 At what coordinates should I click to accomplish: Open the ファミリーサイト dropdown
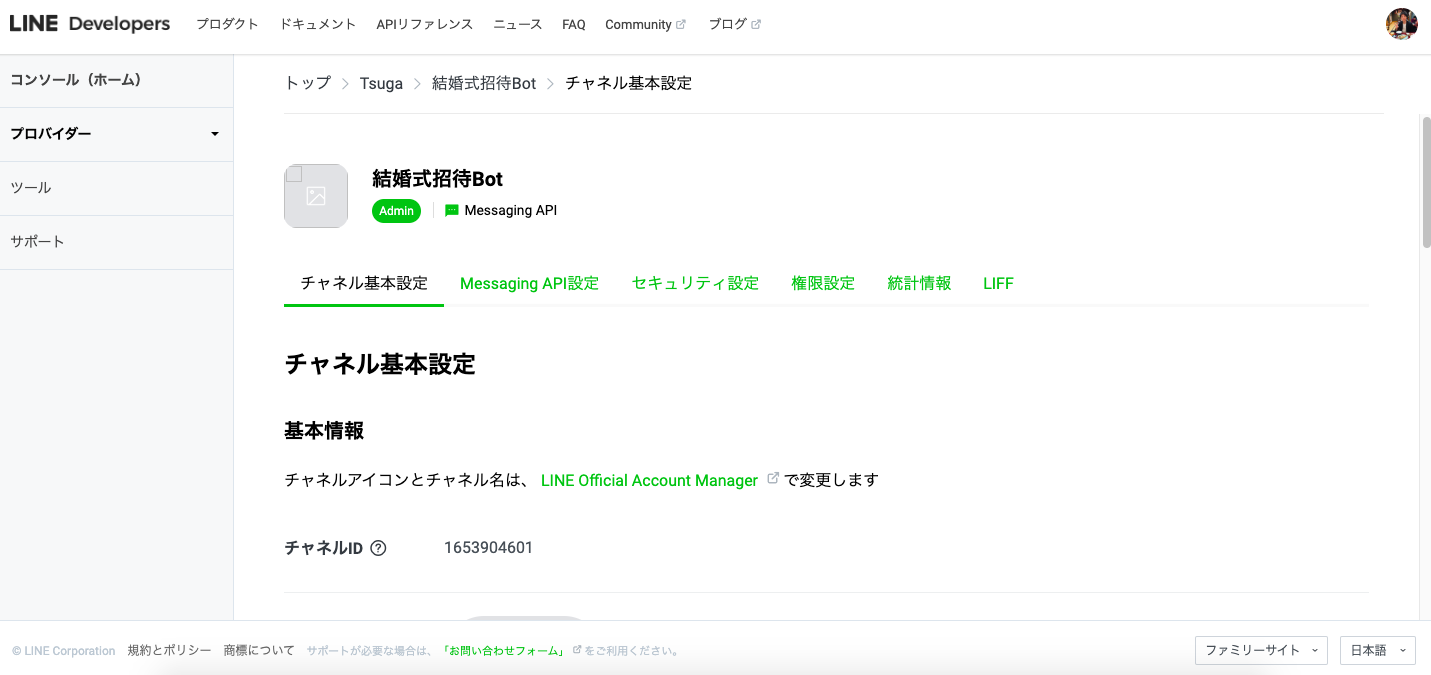[x=1261, y=650]
